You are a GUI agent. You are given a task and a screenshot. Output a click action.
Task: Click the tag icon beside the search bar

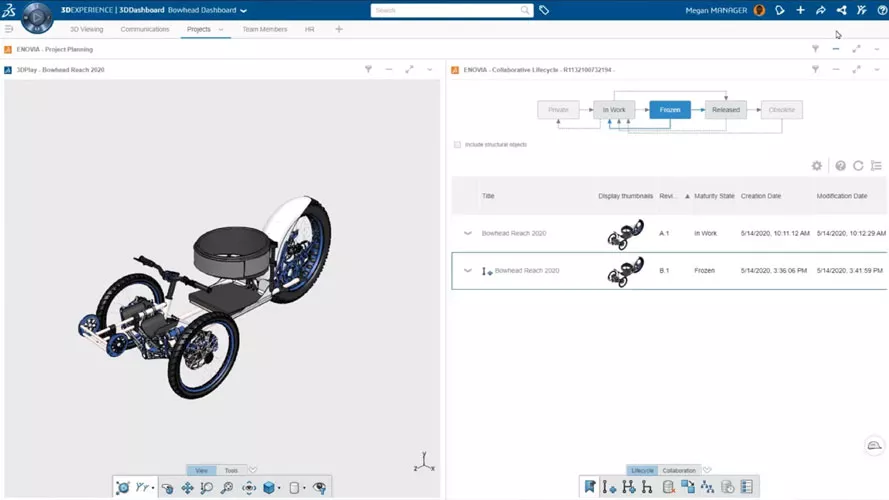(x=544, y=10)
